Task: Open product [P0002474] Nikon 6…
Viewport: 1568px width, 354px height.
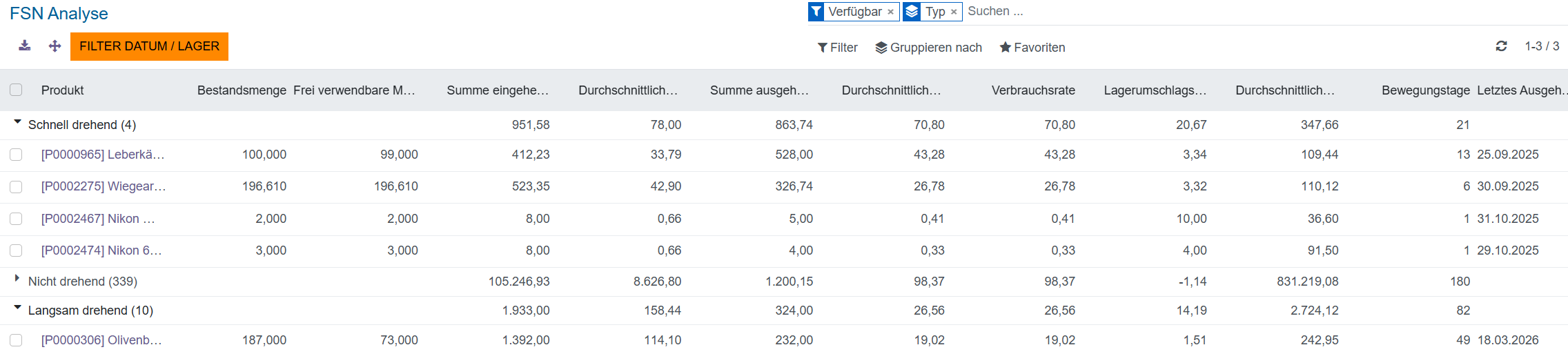Action: coord(101,250)
